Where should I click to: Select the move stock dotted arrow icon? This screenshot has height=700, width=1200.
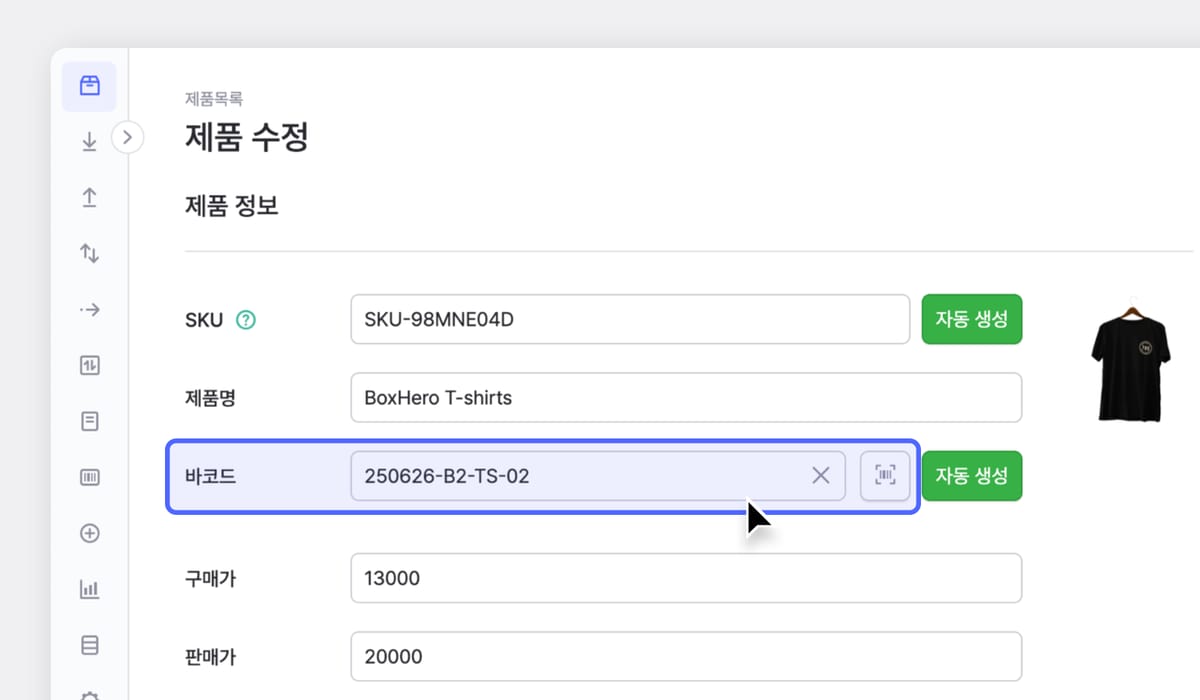point(89,309)
